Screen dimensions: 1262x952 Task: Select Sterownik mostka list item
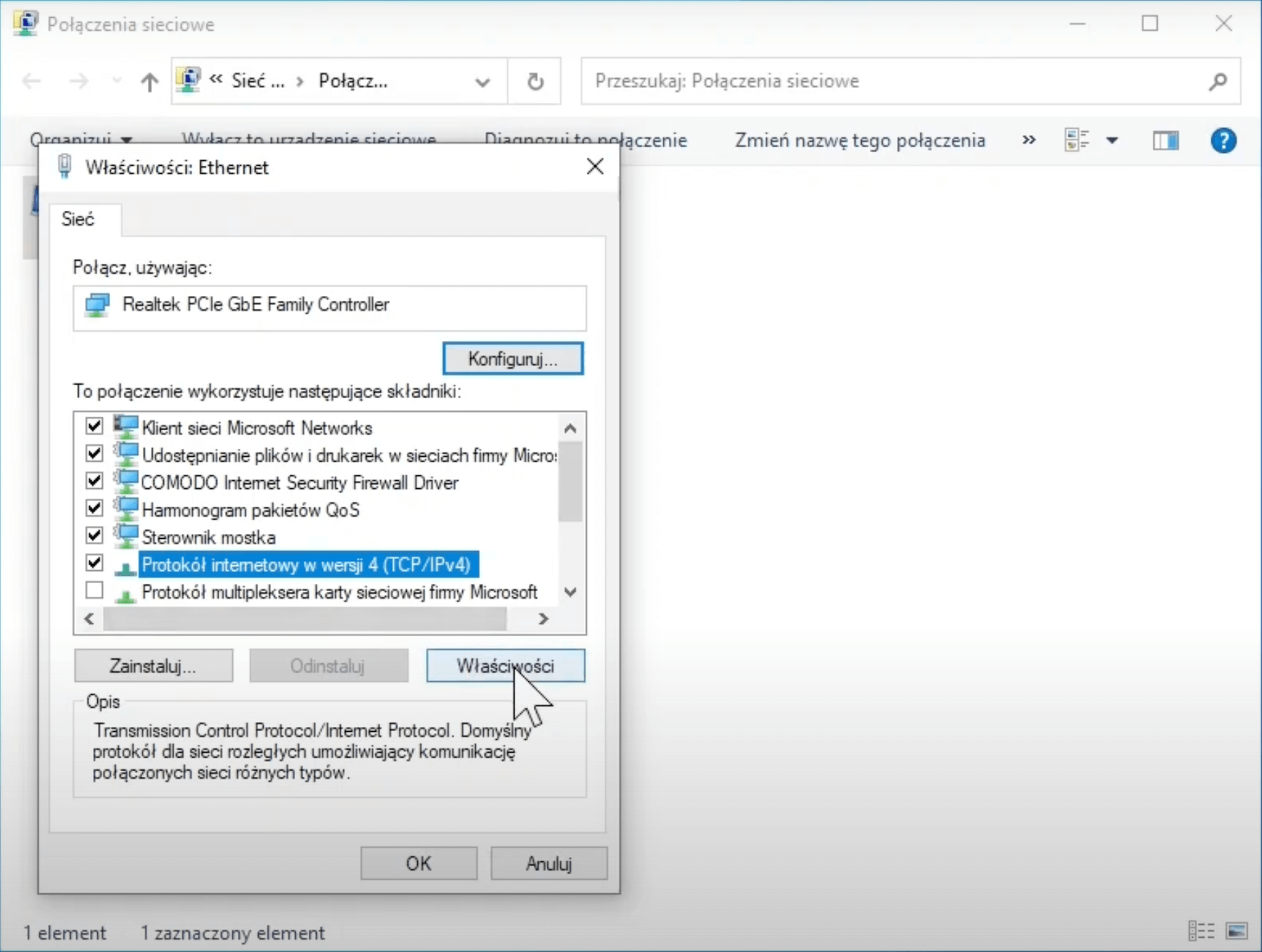tap(209, 537)
